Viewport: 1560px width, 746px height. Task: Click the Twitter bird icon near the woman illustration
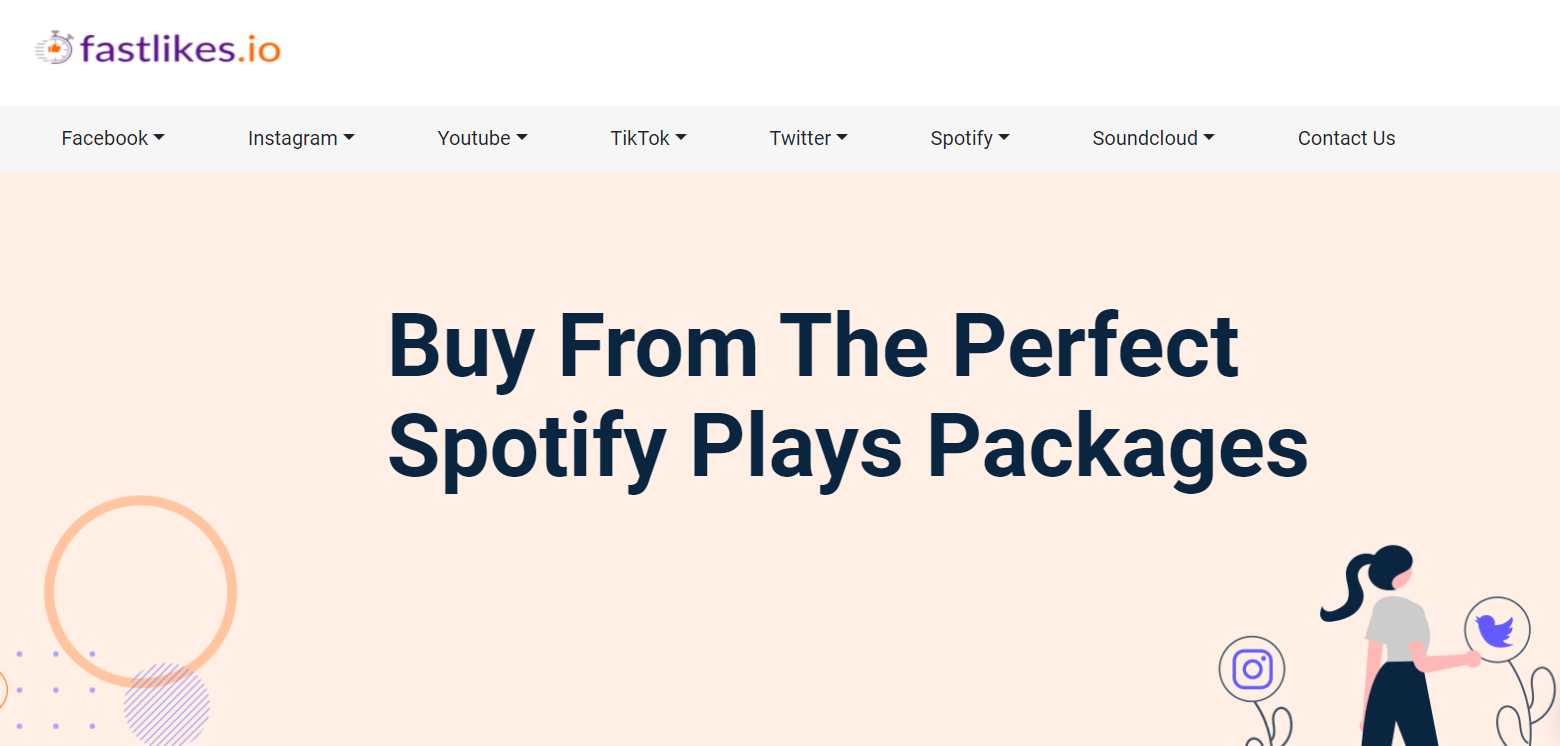(x=1496, y=631)
